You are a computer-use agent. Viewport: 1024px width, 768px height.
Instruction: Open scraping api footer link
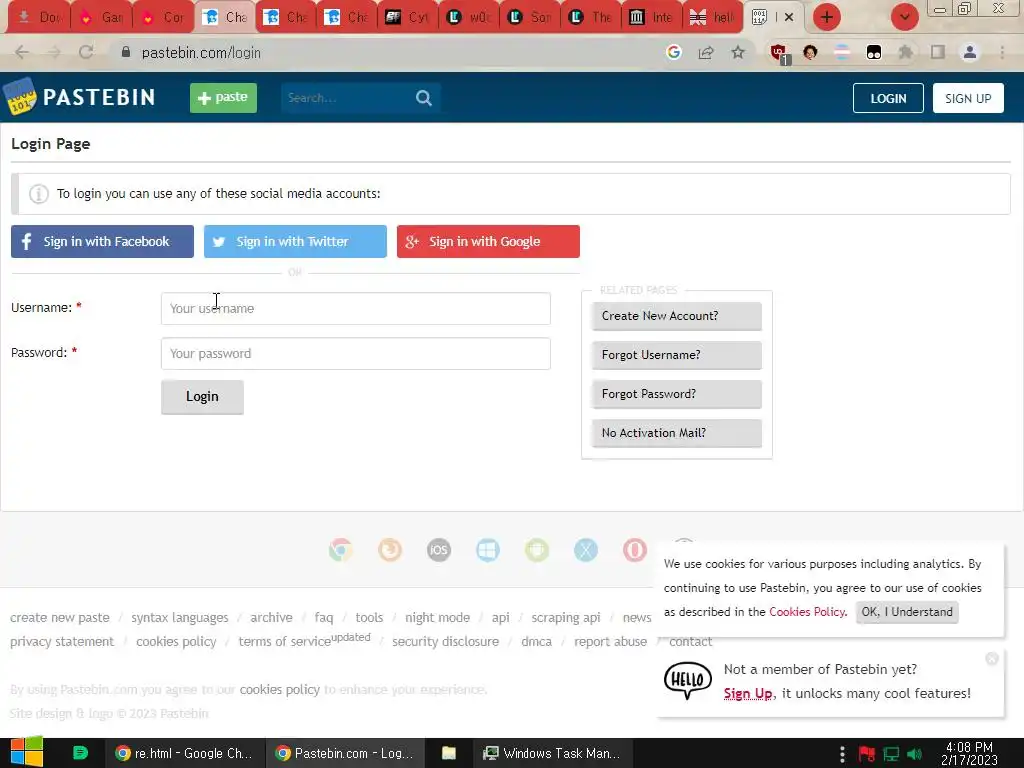566,618
